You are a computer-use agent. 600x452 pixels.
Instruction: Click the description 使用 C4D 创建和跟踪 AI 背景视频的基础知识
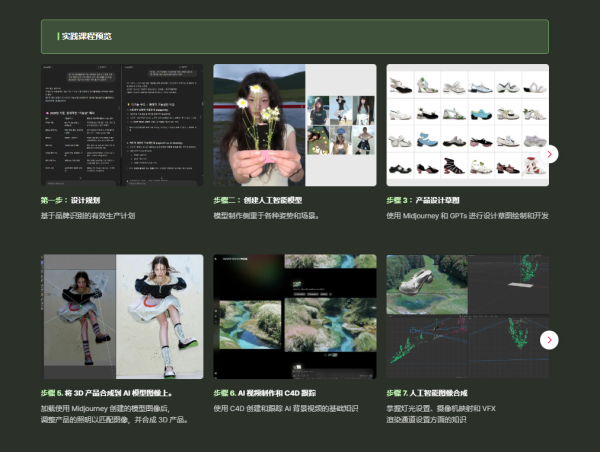pyautogui.click(x=286, y=408)
